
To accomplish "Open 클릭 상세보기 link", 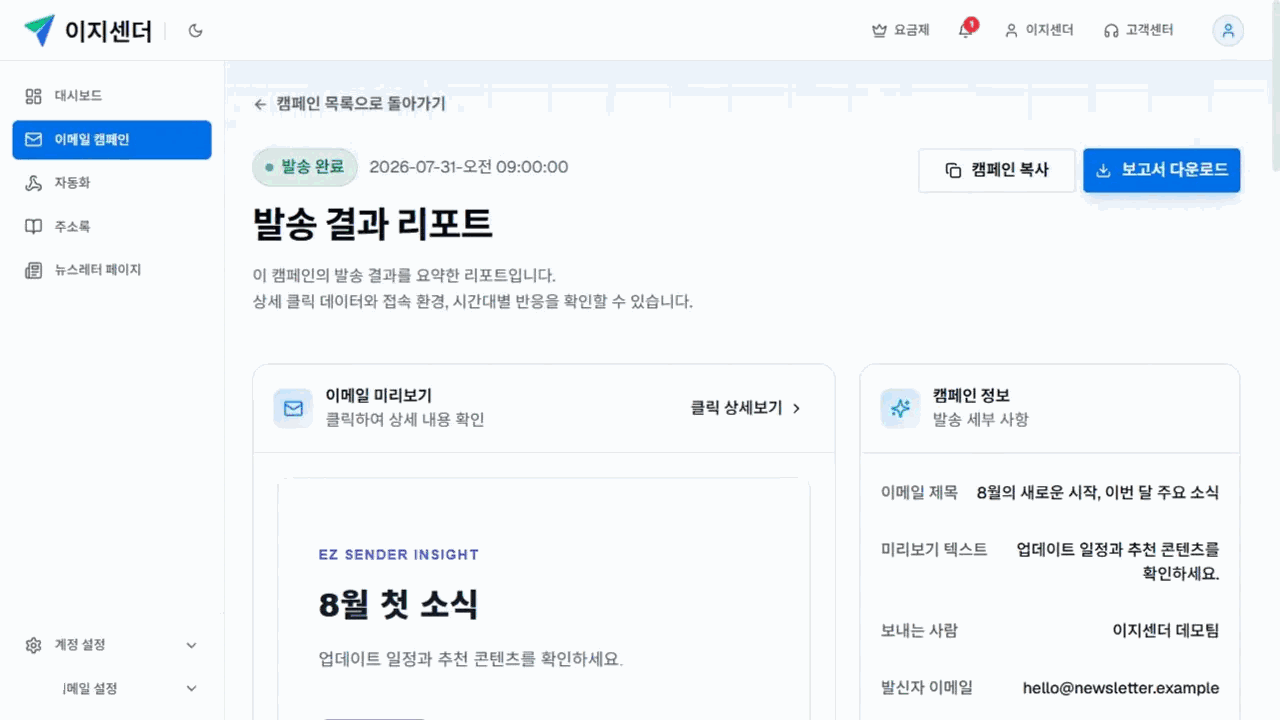I will (x=746, y=408).
